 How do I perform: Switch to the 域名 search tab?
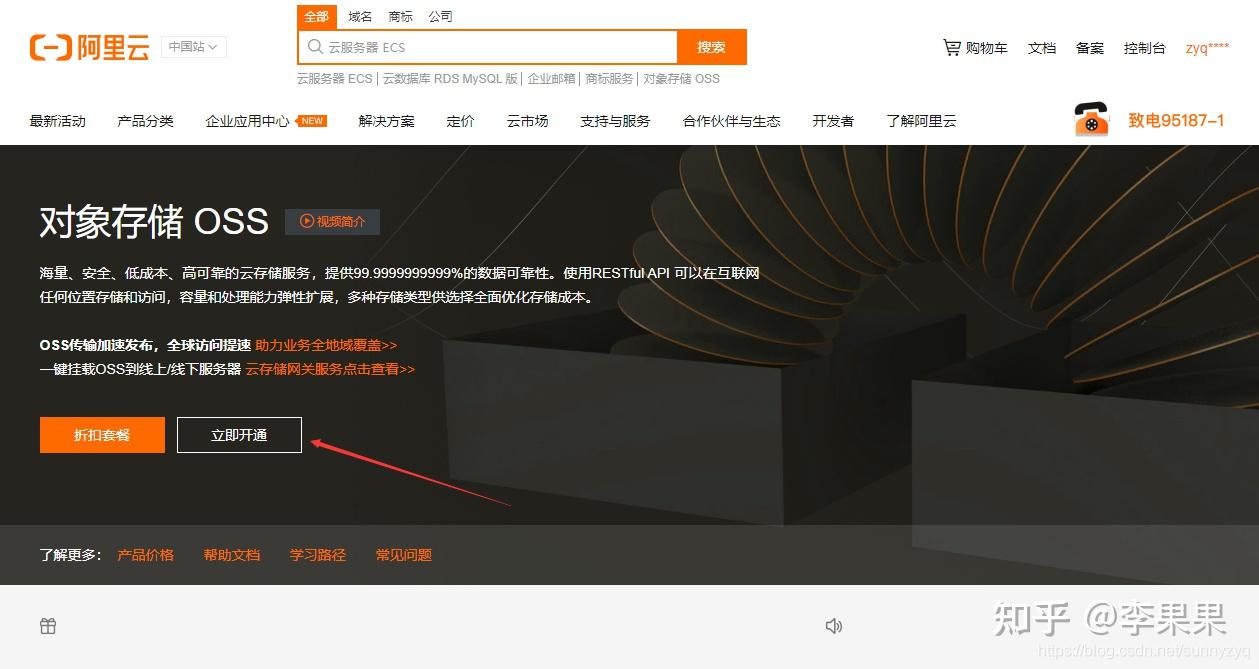360,16
